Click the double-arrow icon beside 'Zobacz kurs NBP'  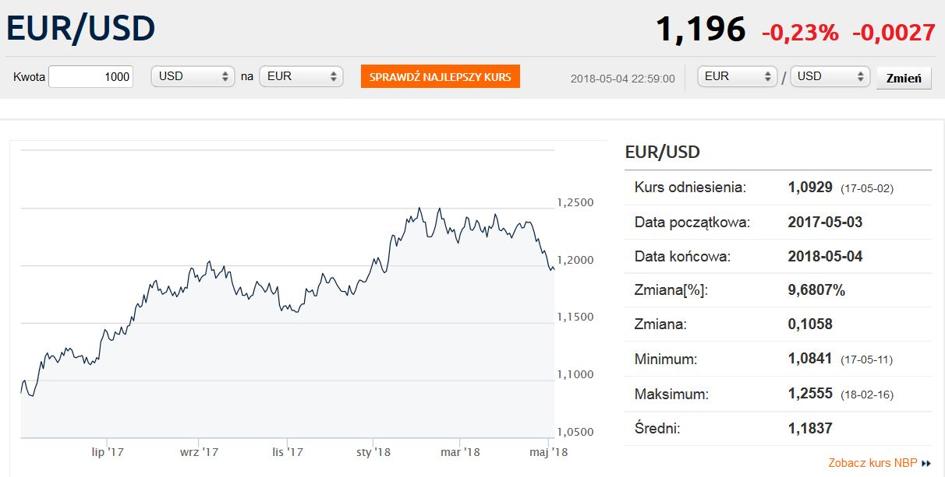pos(926,464)
